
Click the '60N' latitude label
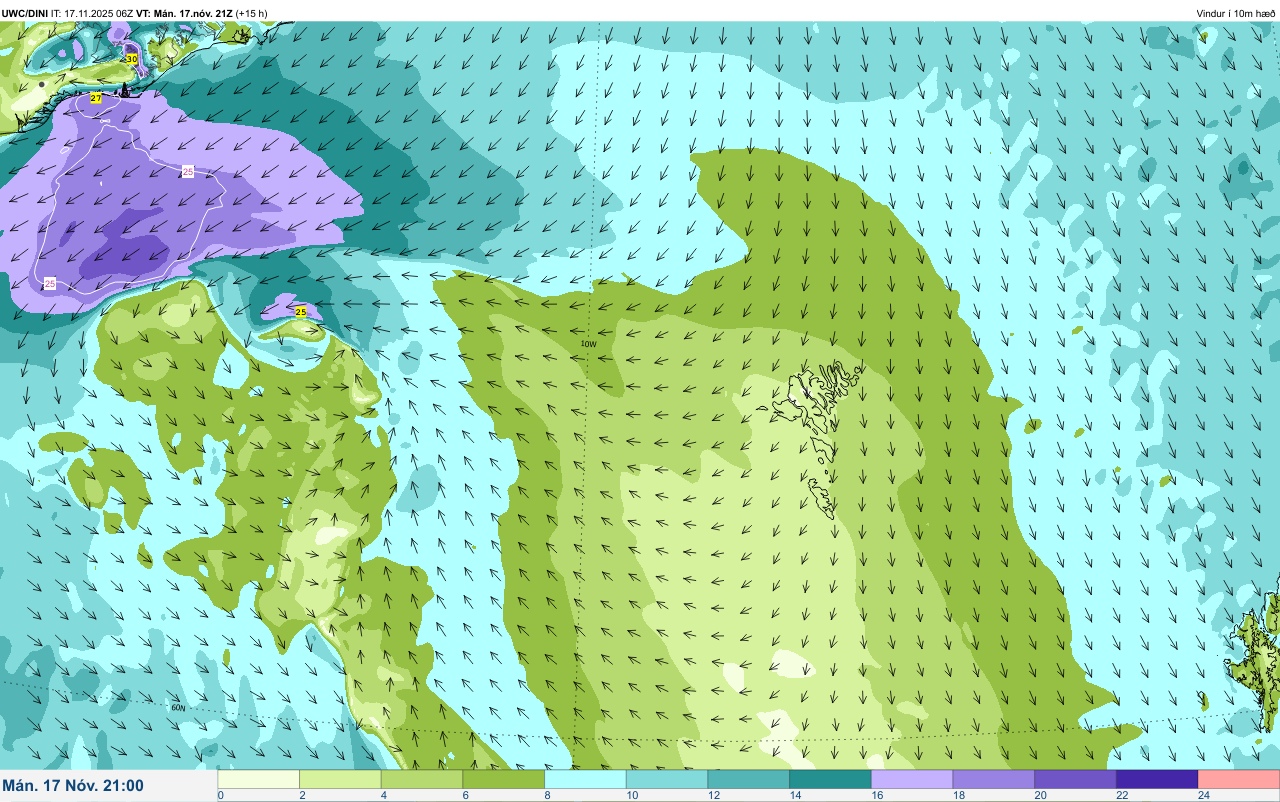[179, 707]
